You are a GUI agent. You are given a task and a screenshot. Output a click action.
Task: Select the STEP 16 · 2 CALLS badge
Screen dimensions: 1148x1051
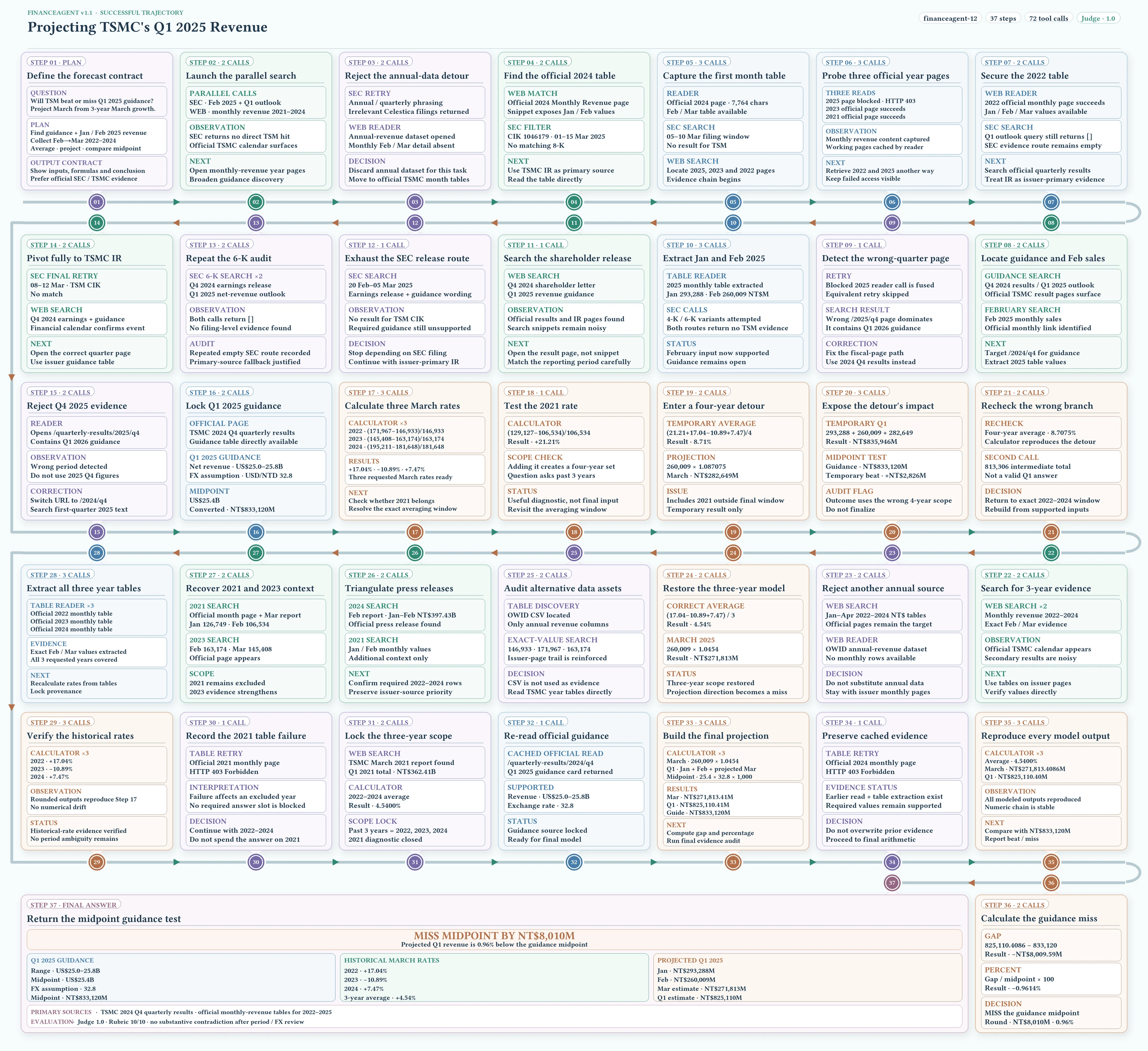(x=219, y=392)
